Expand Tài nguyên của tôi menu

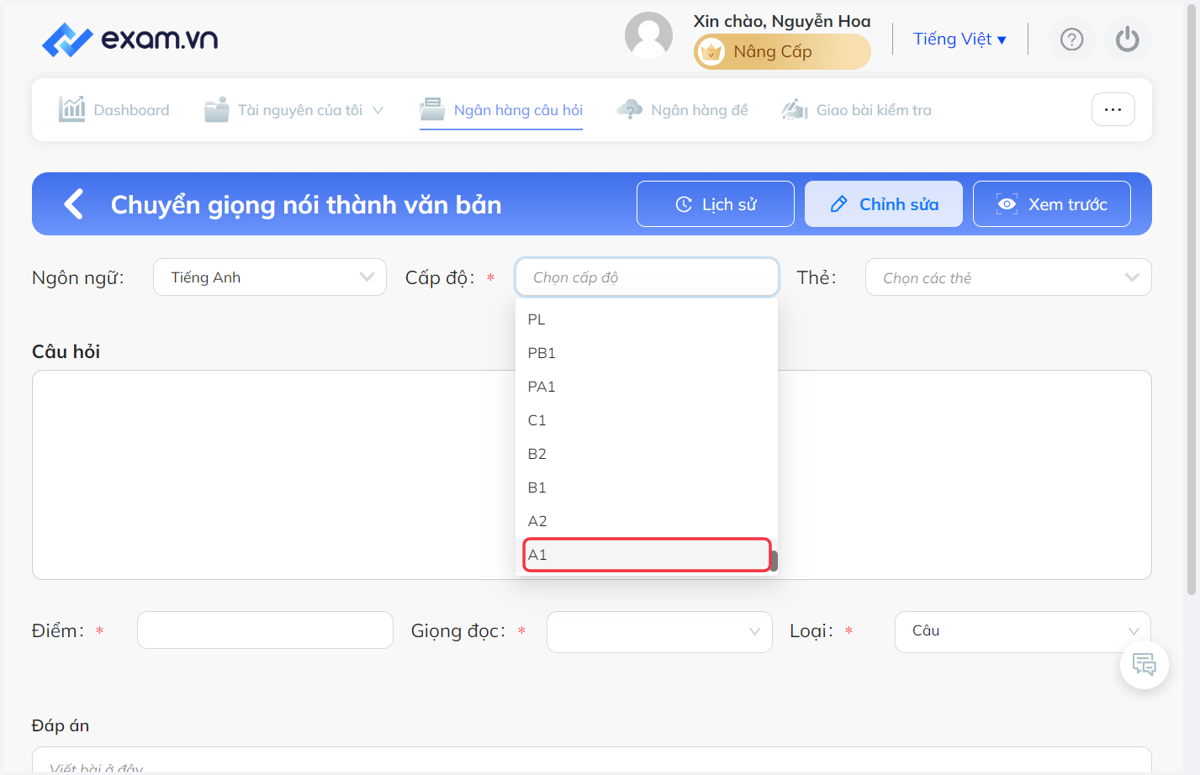(294, 110)
